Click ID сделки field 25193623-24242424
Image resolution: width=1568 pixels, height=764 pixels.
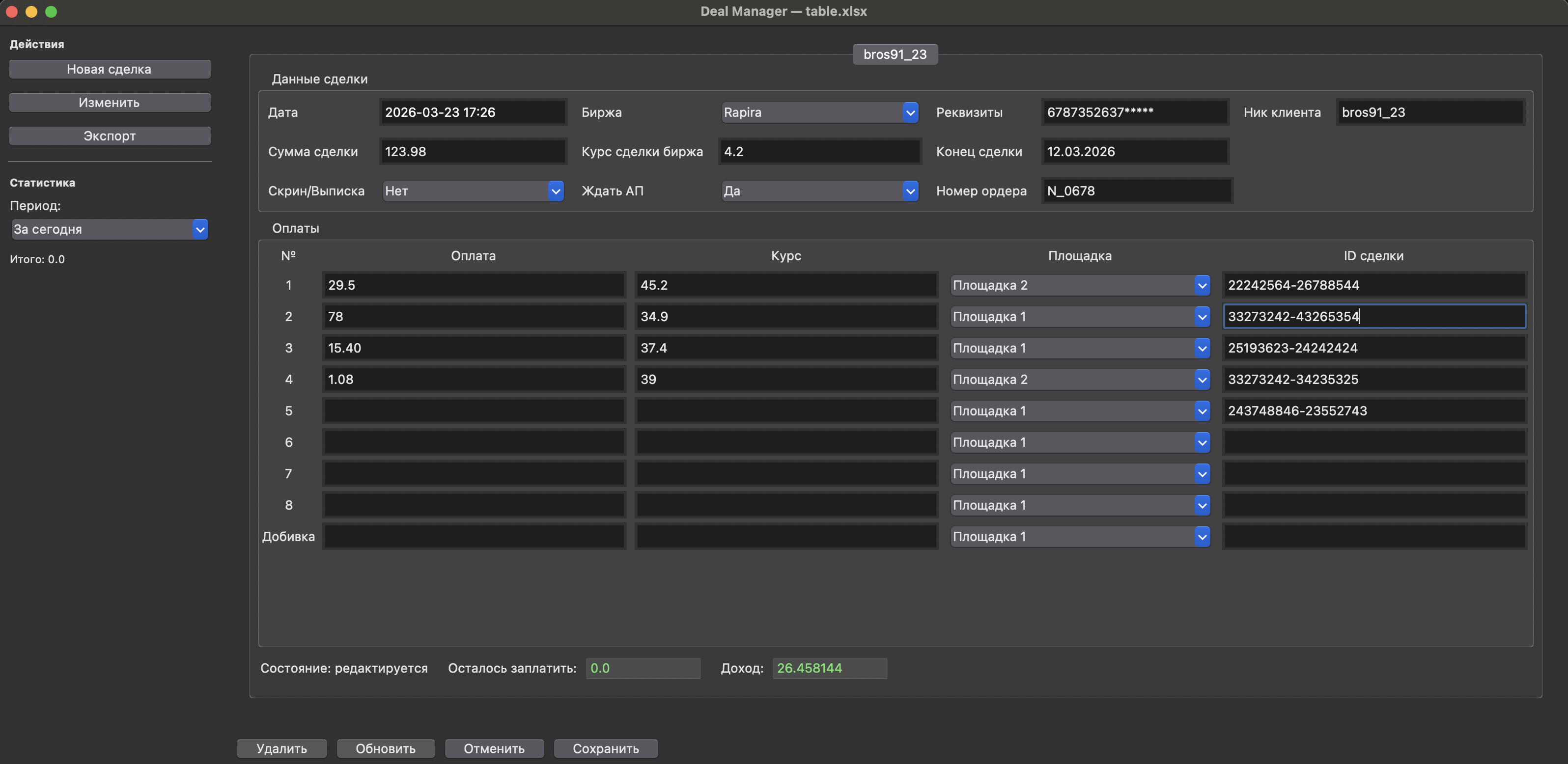coord(1374,348)
